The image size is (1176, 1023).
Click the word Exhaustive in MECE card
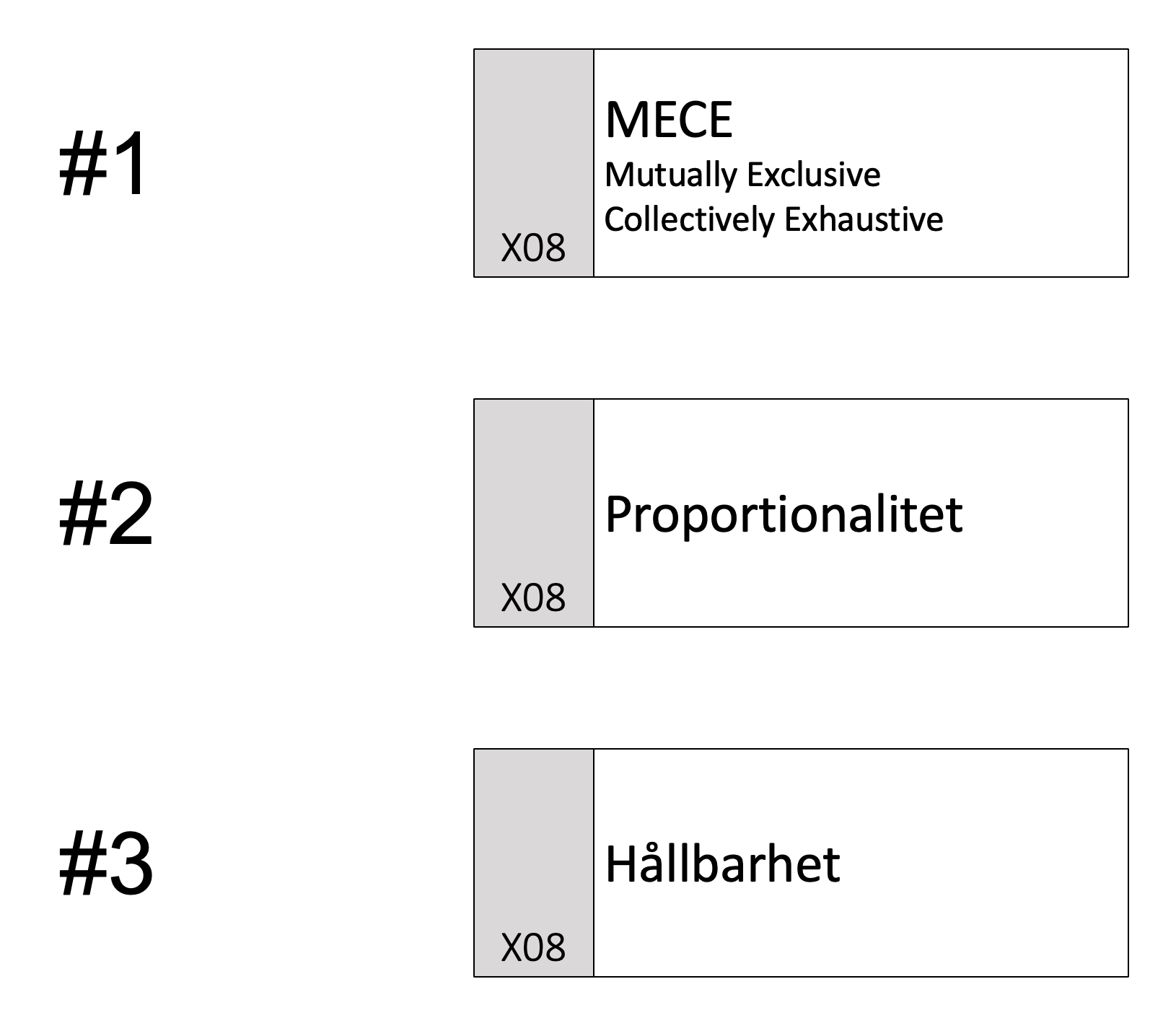point(864,219)
